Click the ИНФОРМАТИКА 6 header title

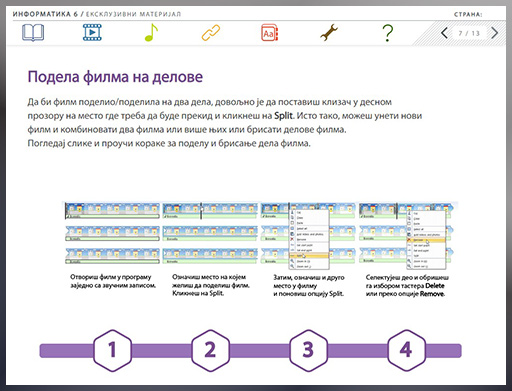click(45, 14)
